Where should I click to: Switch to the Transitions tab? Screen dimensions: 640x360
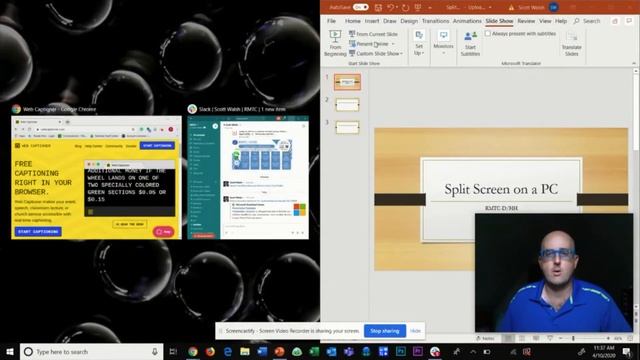pos(436,21)
